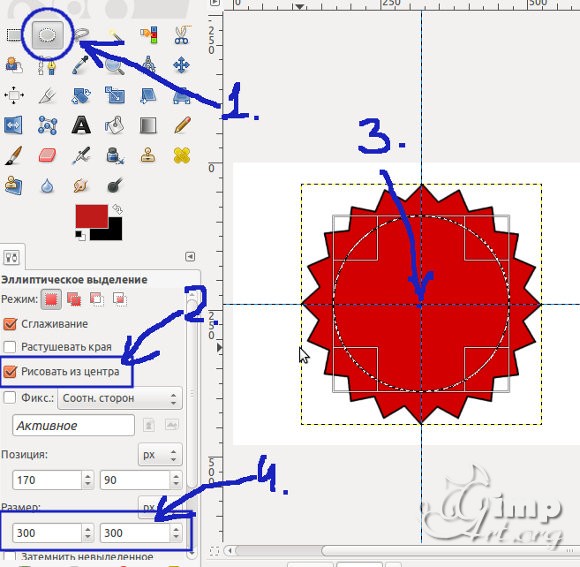Switch to the Tool Options tab
The width and height of the screenshot is (580, 567).
[12, 257]
